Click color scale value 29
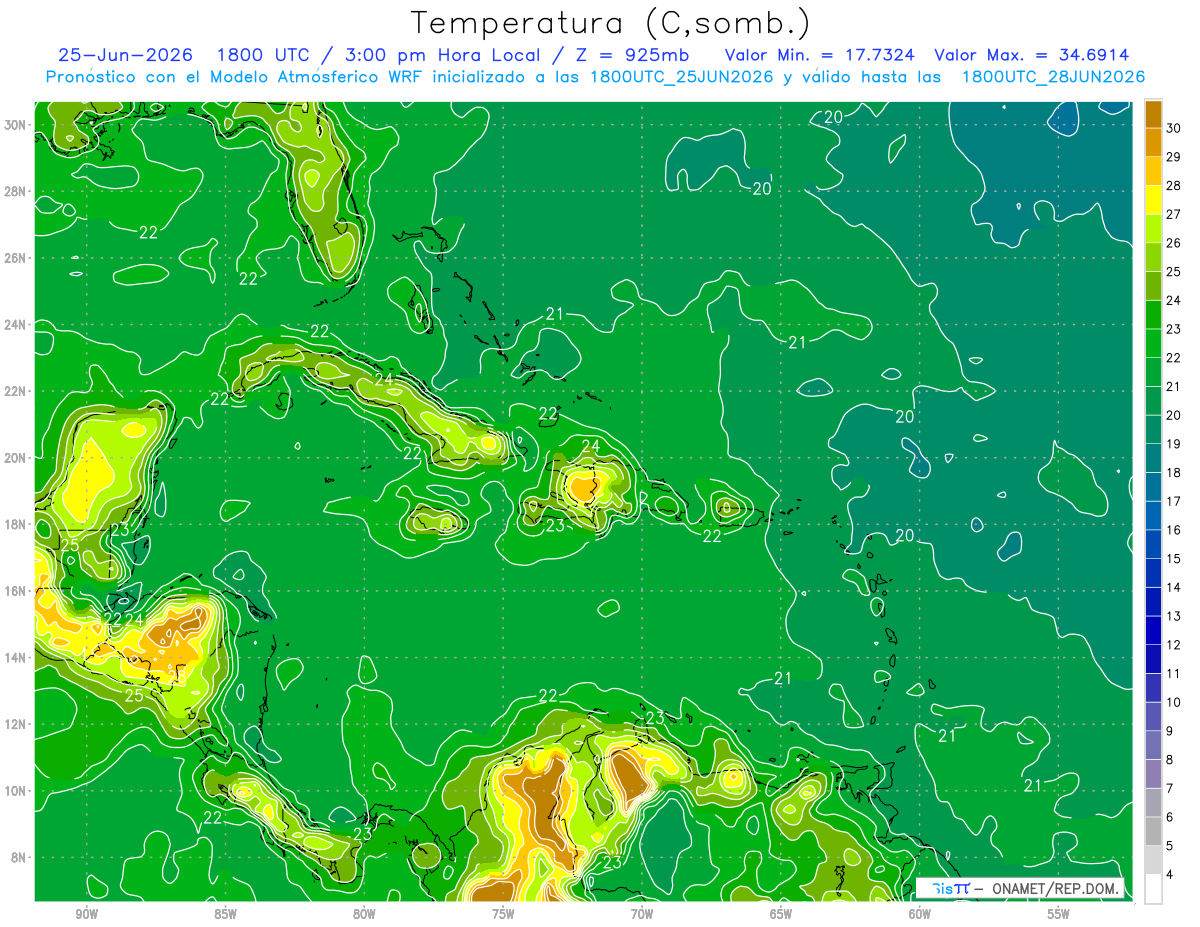1200x927 pixels. 1174,157
